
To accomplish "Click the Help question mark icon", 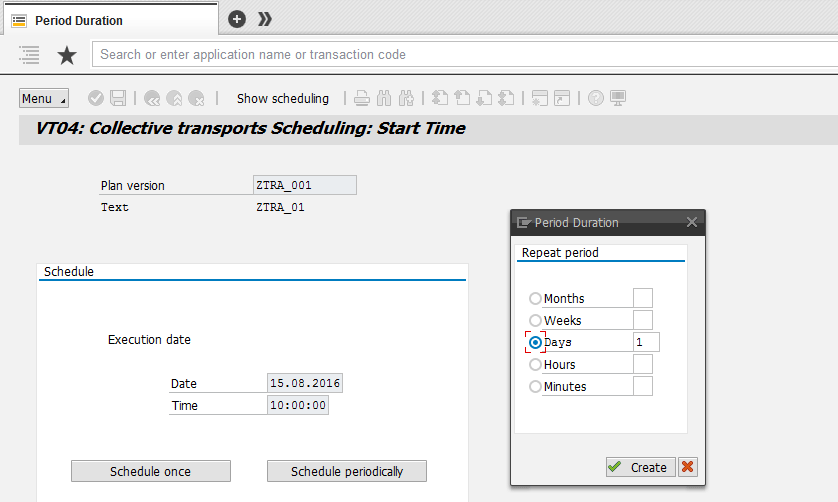I will click(x=596, y=98).
